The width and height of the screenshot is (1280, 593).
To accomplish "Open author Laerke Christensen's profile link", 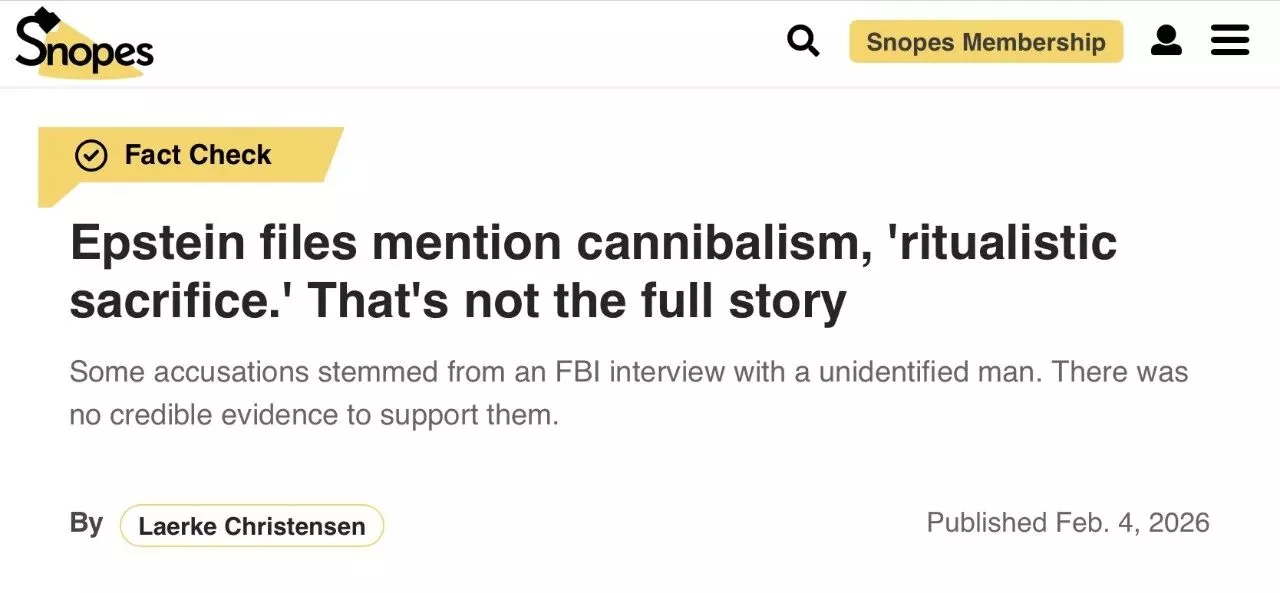I will click(251, 526).
